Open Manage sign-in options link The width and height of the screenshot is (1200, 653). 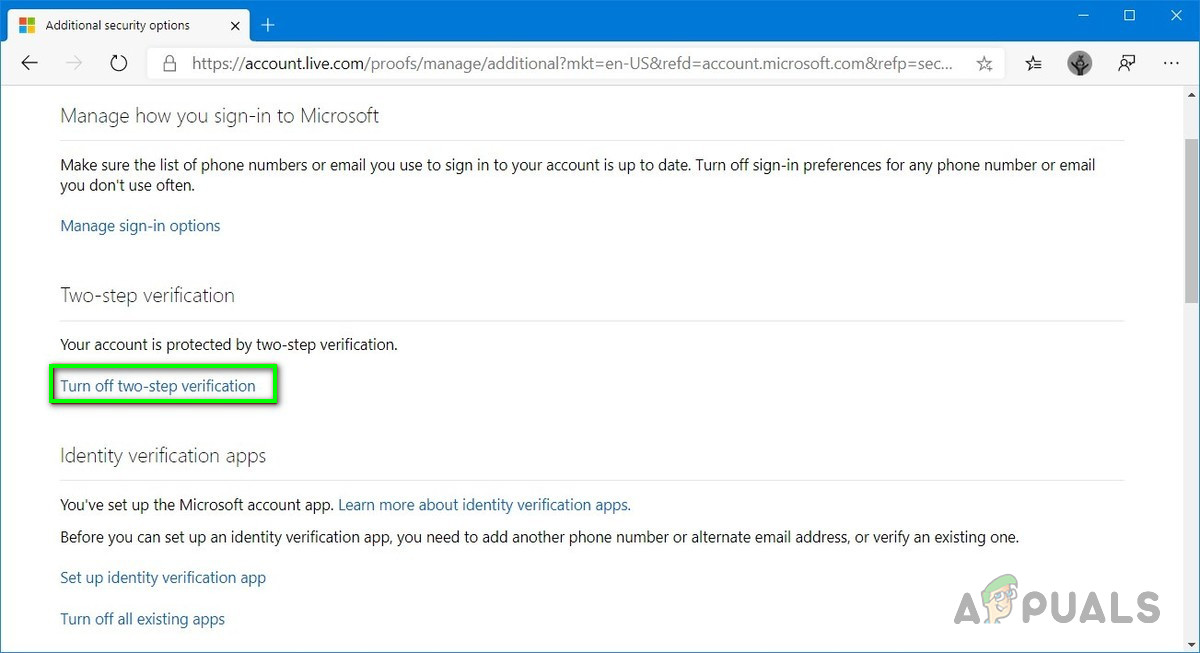point(140,226)
